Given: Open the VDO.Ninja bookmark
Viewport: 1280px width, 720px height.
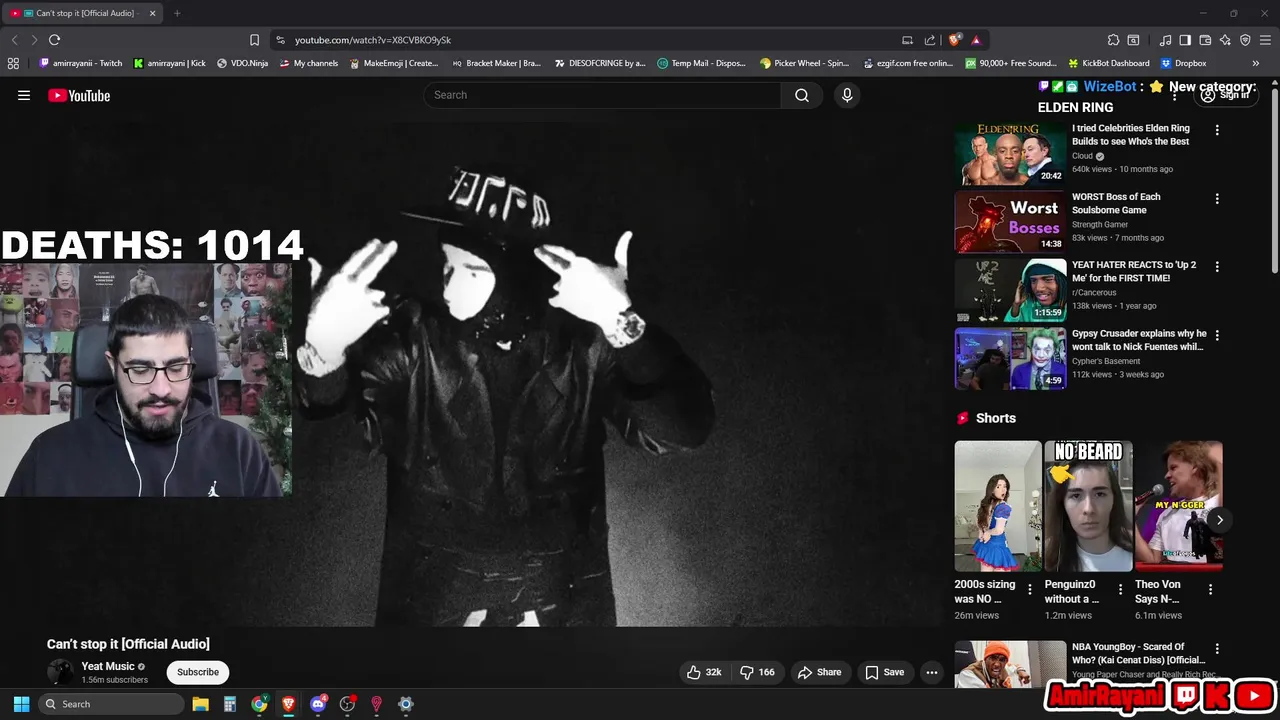Looking at the screenshot, I should pyautogui.click(x=242, y=63).
